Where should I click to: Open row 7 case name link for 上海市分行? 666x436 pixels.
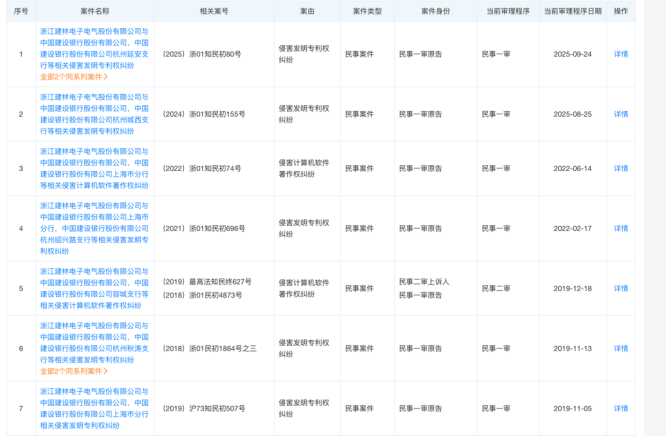(95, 408)
